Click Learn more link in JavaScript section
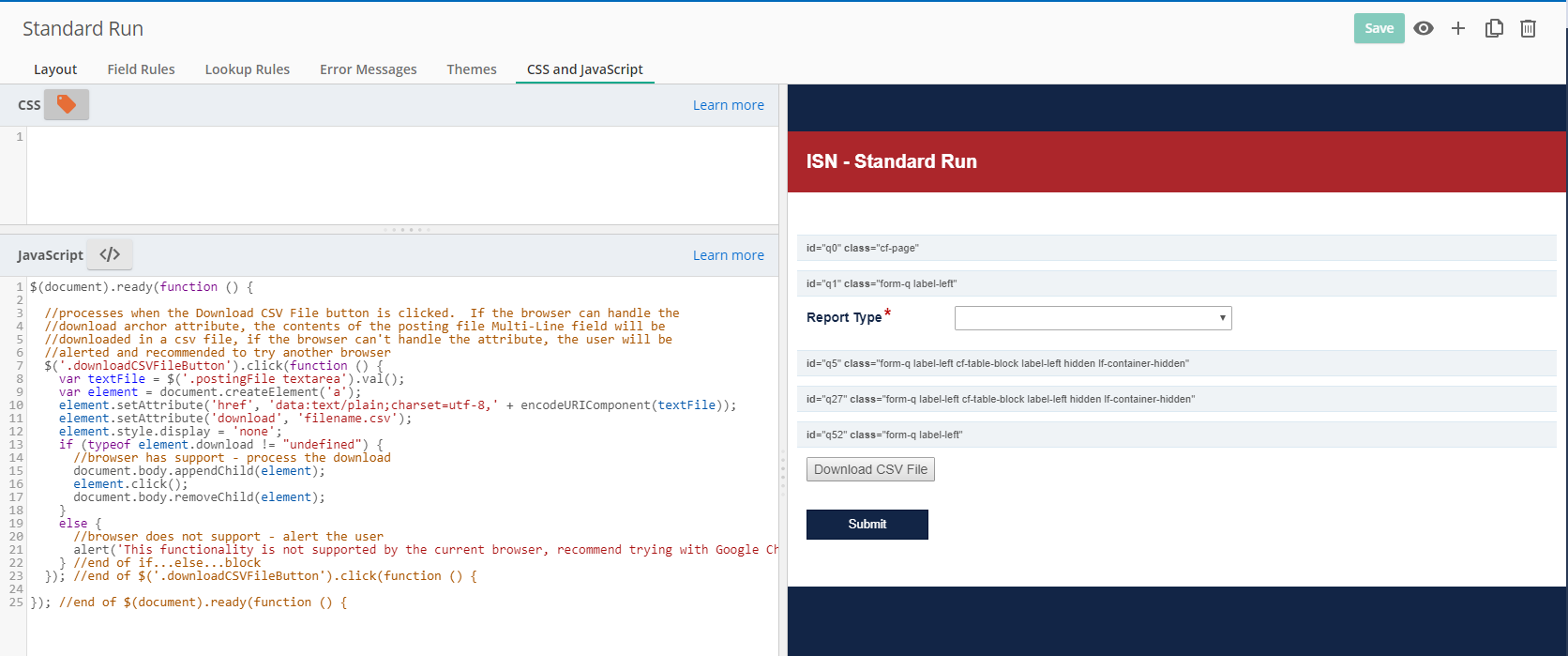This screenshot has height=656, width=1568. [x=728, y=255]
